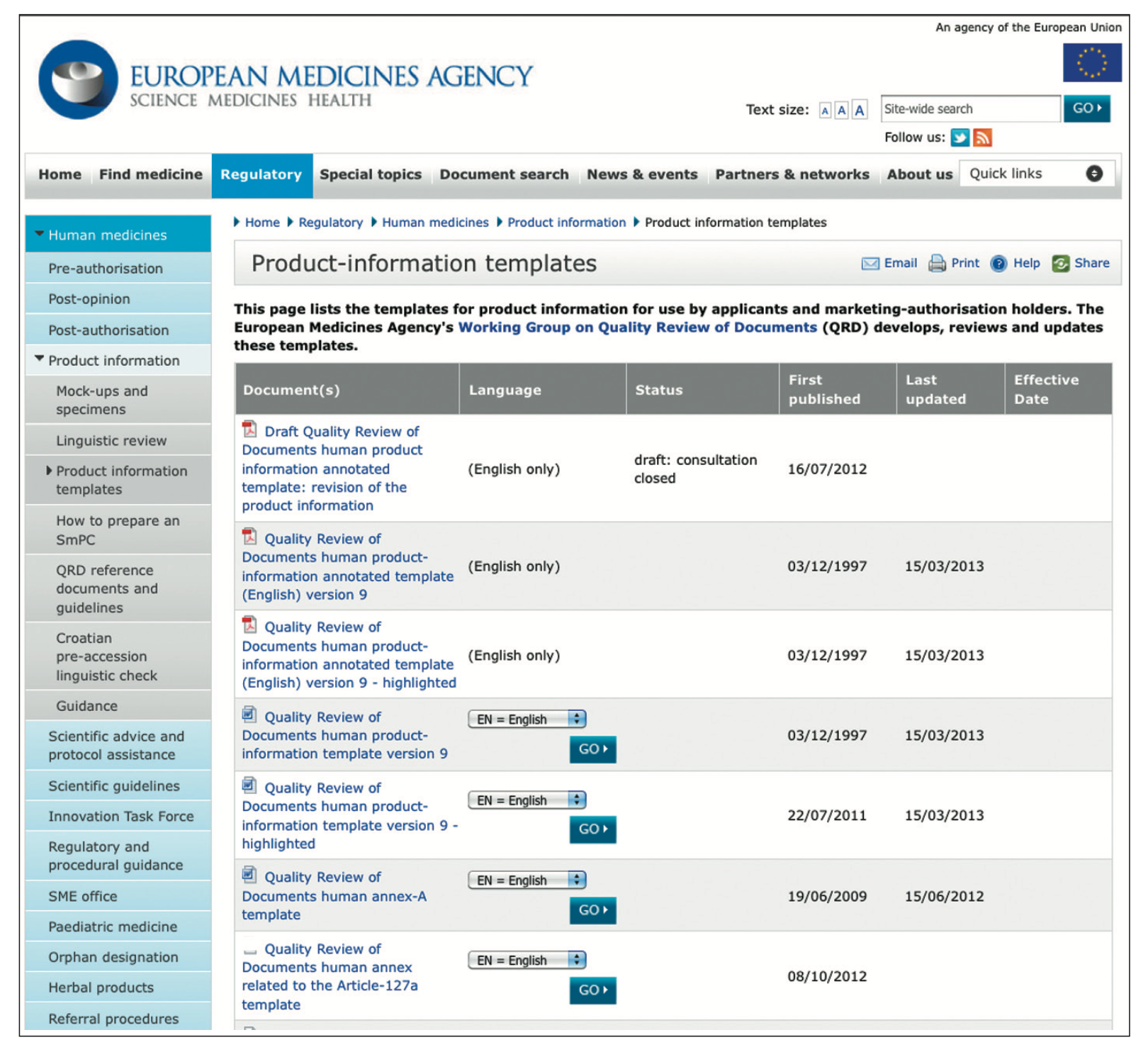Go to Product information in the breadcrumb
This screenshot has height=1052, width=1148.
click(567, 223)
